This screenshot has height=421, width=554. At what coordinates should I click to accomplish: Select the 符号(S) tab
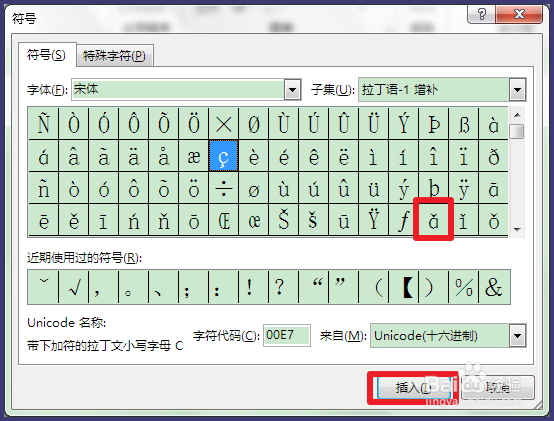coord(47,55)
